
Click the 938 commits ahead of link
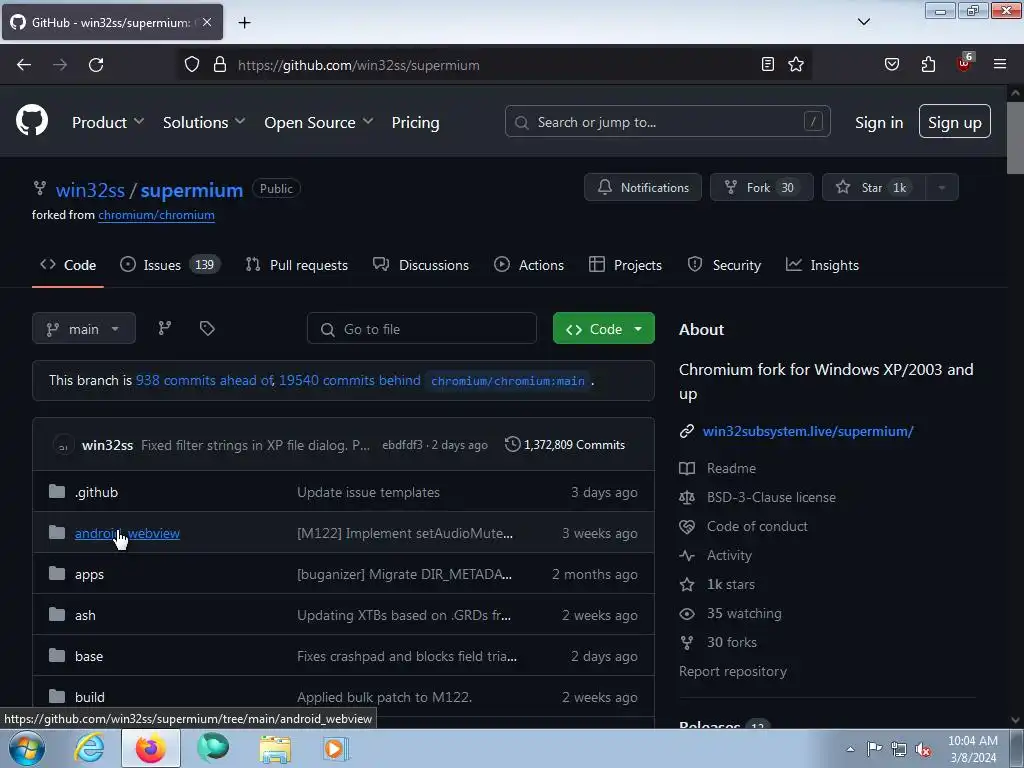[204, 380]
